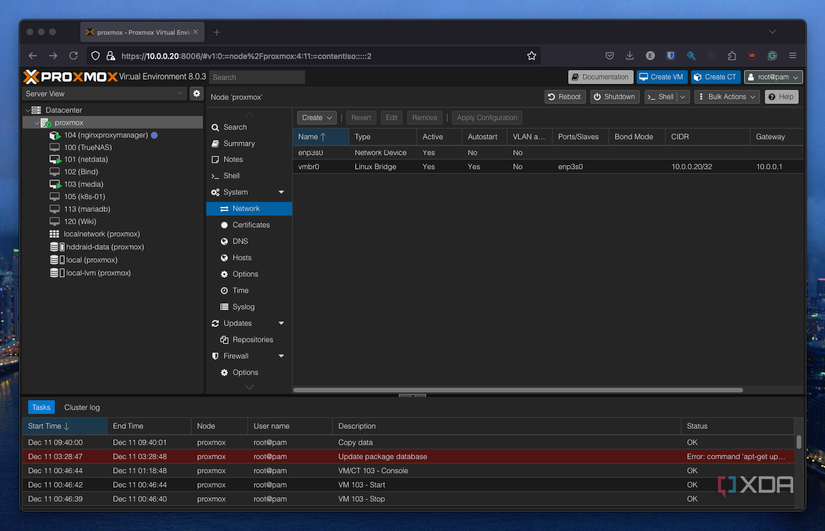Viewport: 825px width, 531px height.
Task: Open the Network menu item
Action: (x=246, y=209)
